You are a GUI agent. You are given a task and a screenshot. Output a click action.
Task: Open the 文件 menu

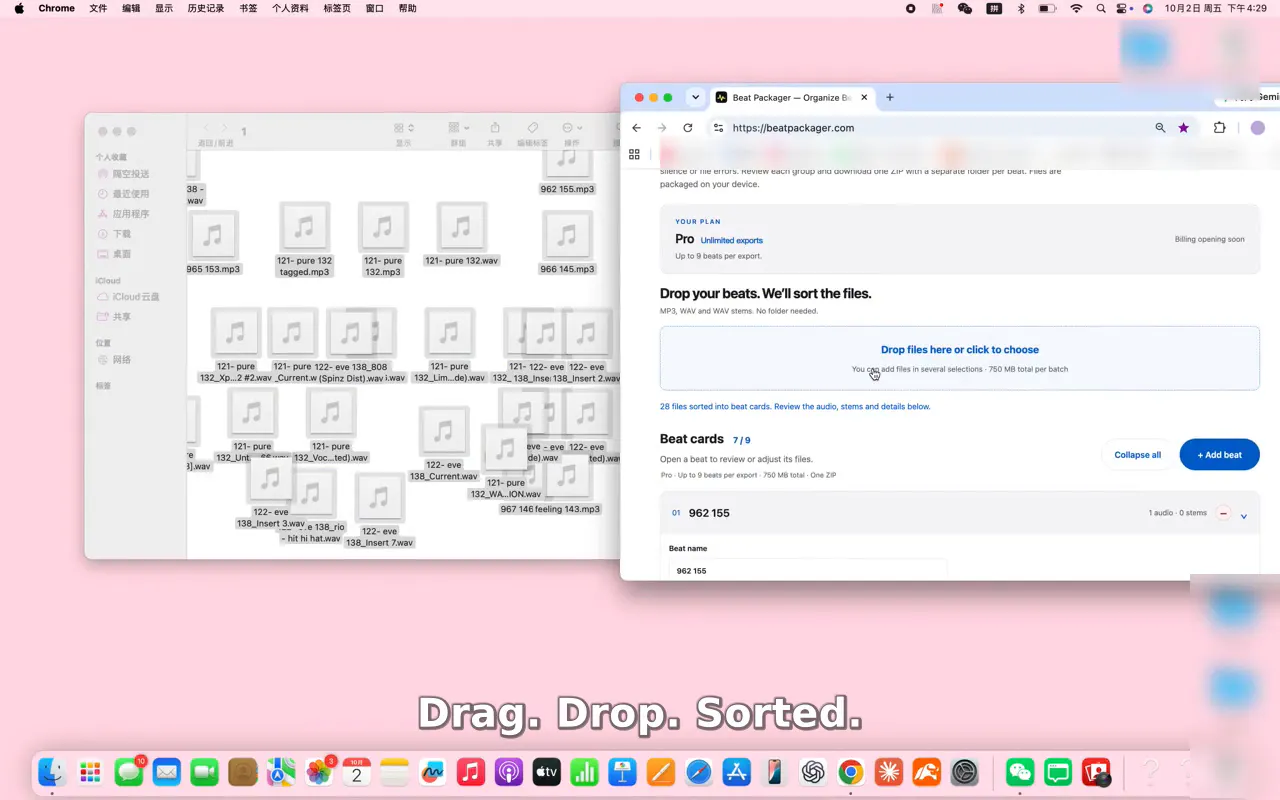tap(98, 8)
